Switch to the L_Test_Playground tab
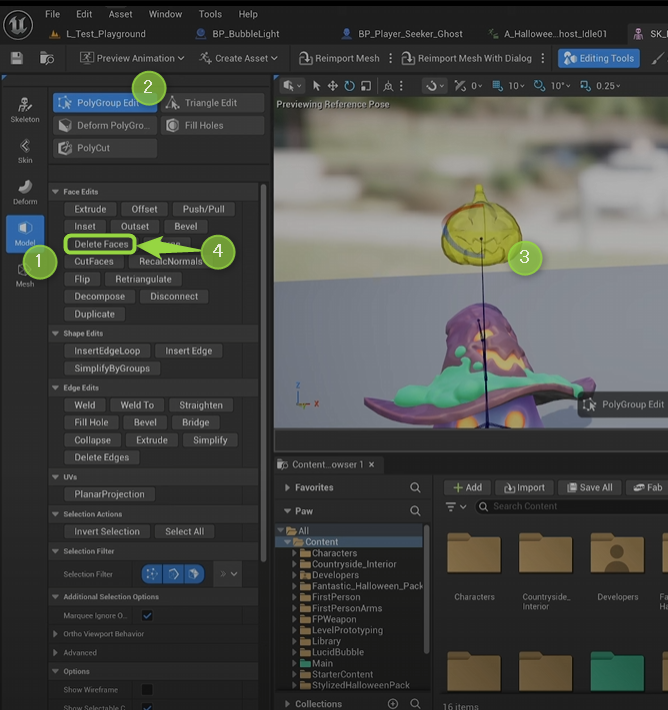Screen dimensions: 668x710 point(98,34)
